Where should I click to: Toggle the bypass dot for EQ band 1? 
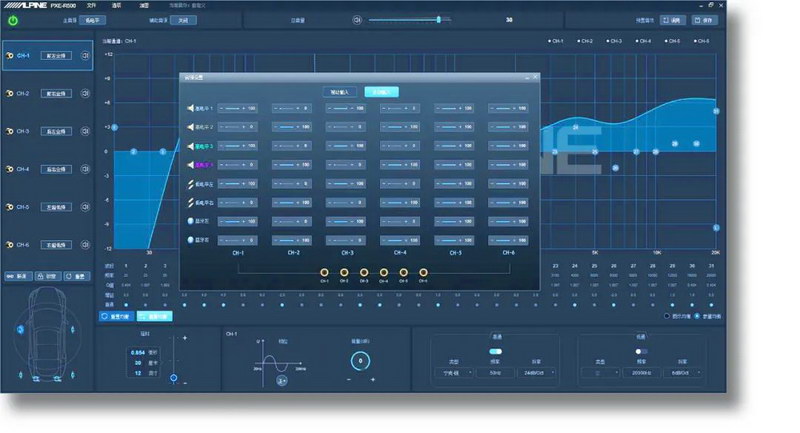pyautogui.click(x=126, y=305)
